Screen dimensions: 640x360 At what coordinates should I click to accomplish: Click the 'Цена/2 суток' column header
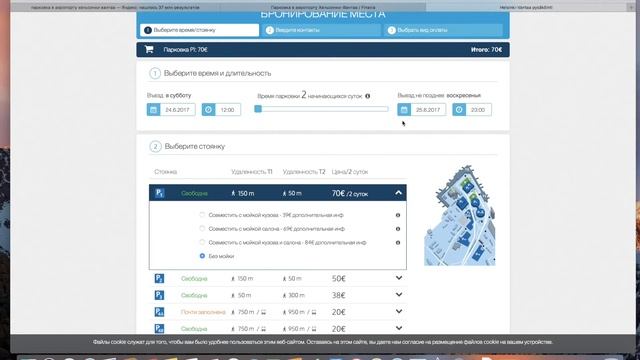[350, 172]
